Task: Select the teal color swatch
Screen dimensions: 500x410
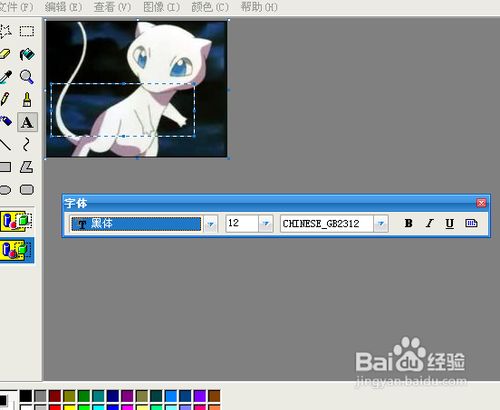Action: [98, 396]
